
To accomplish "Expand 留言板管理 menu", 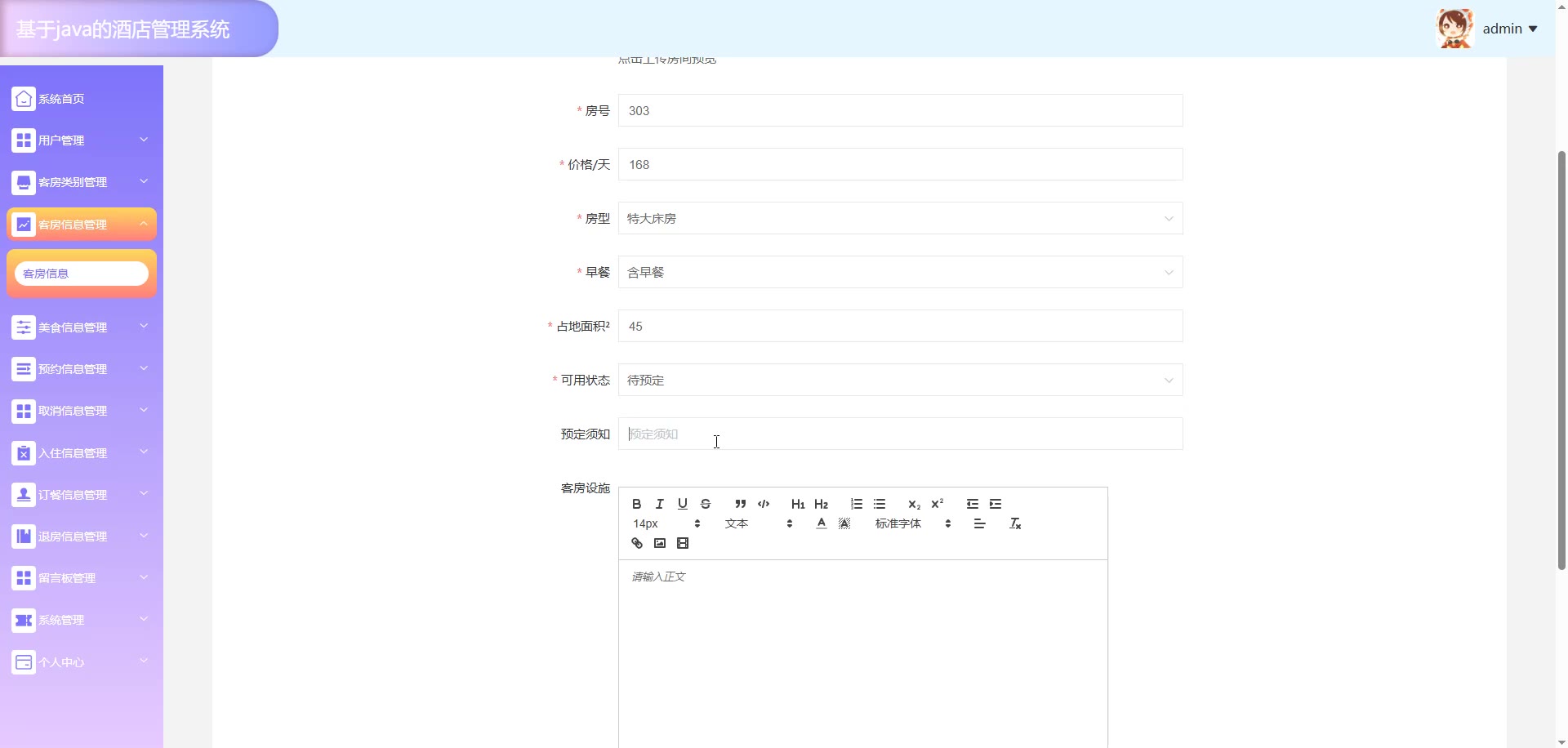I will (x=82, y=578).
